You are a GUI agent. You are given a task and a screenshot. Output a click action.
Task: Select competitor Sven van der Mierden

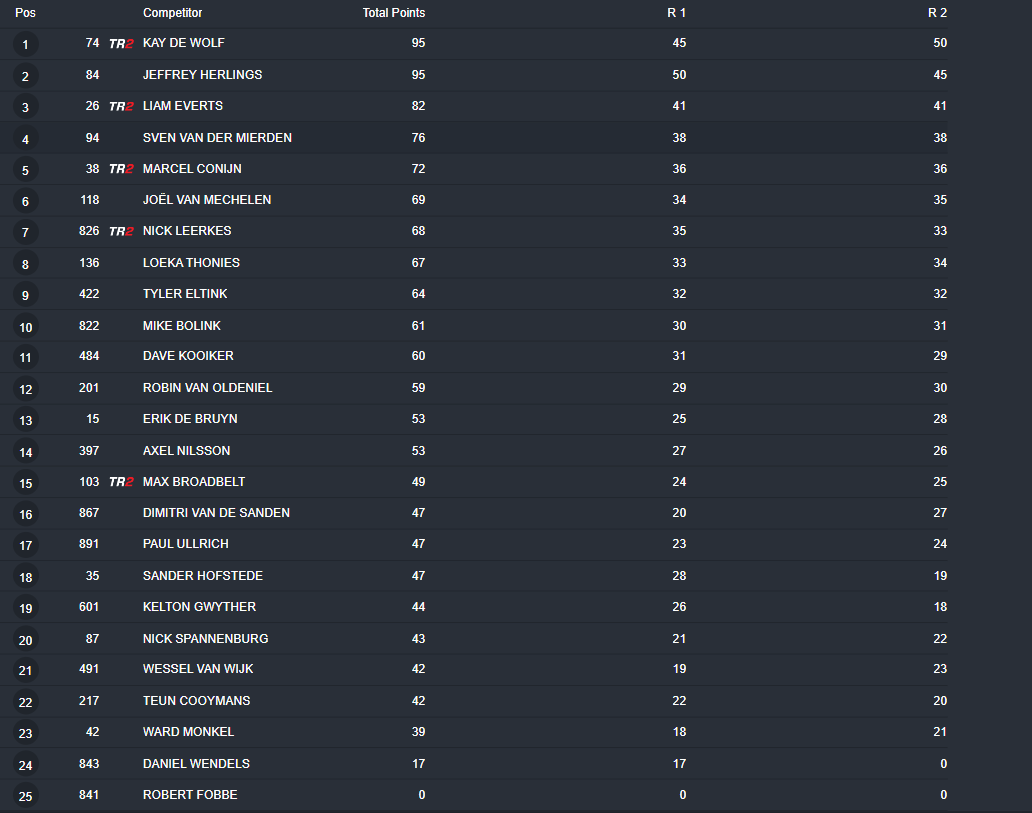click(x=217, y=138)
